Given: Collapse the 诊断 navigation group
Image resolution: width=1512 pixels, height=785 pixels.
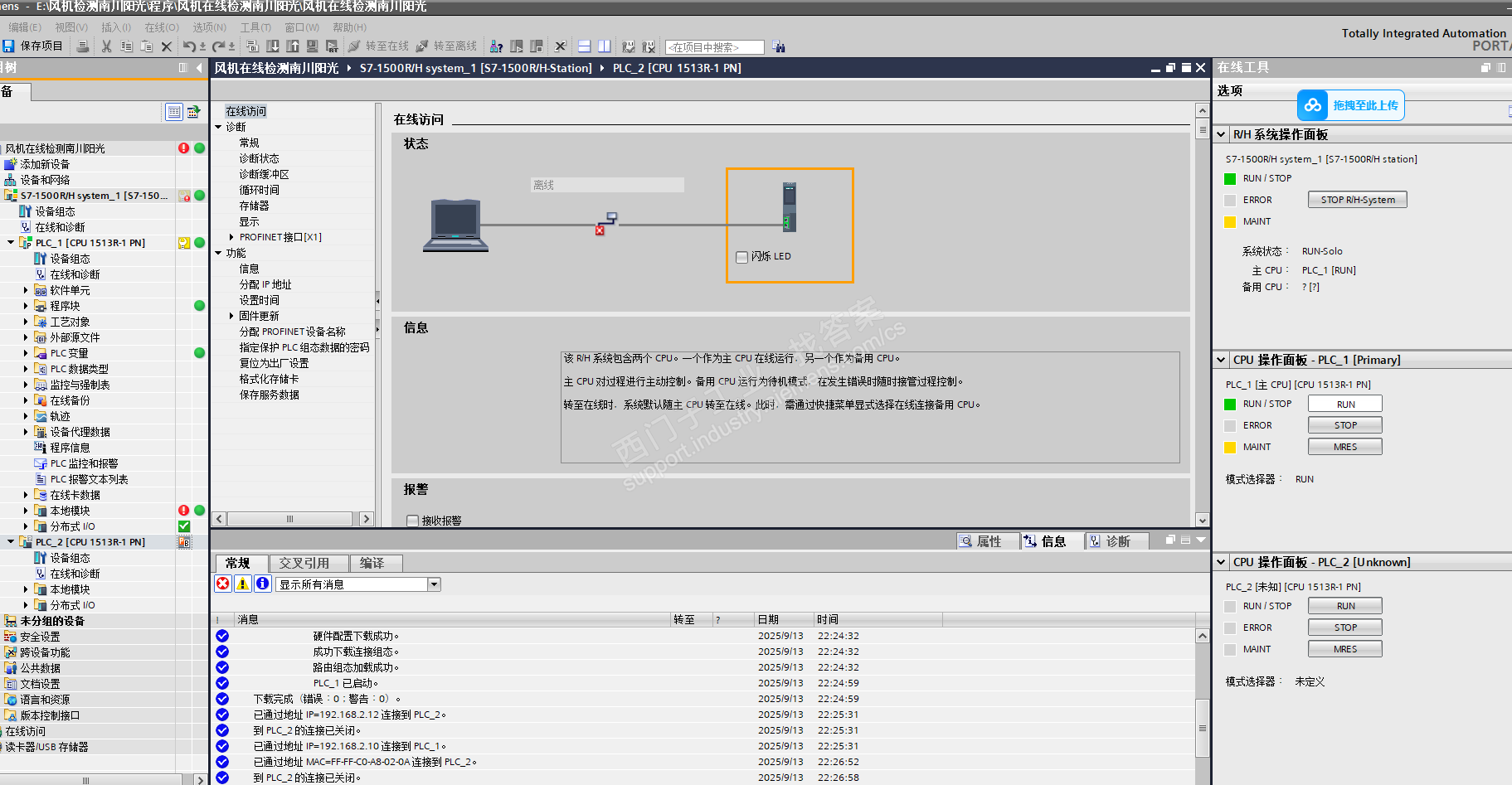Looking at the screenshot, I should (x=218, y=127).
